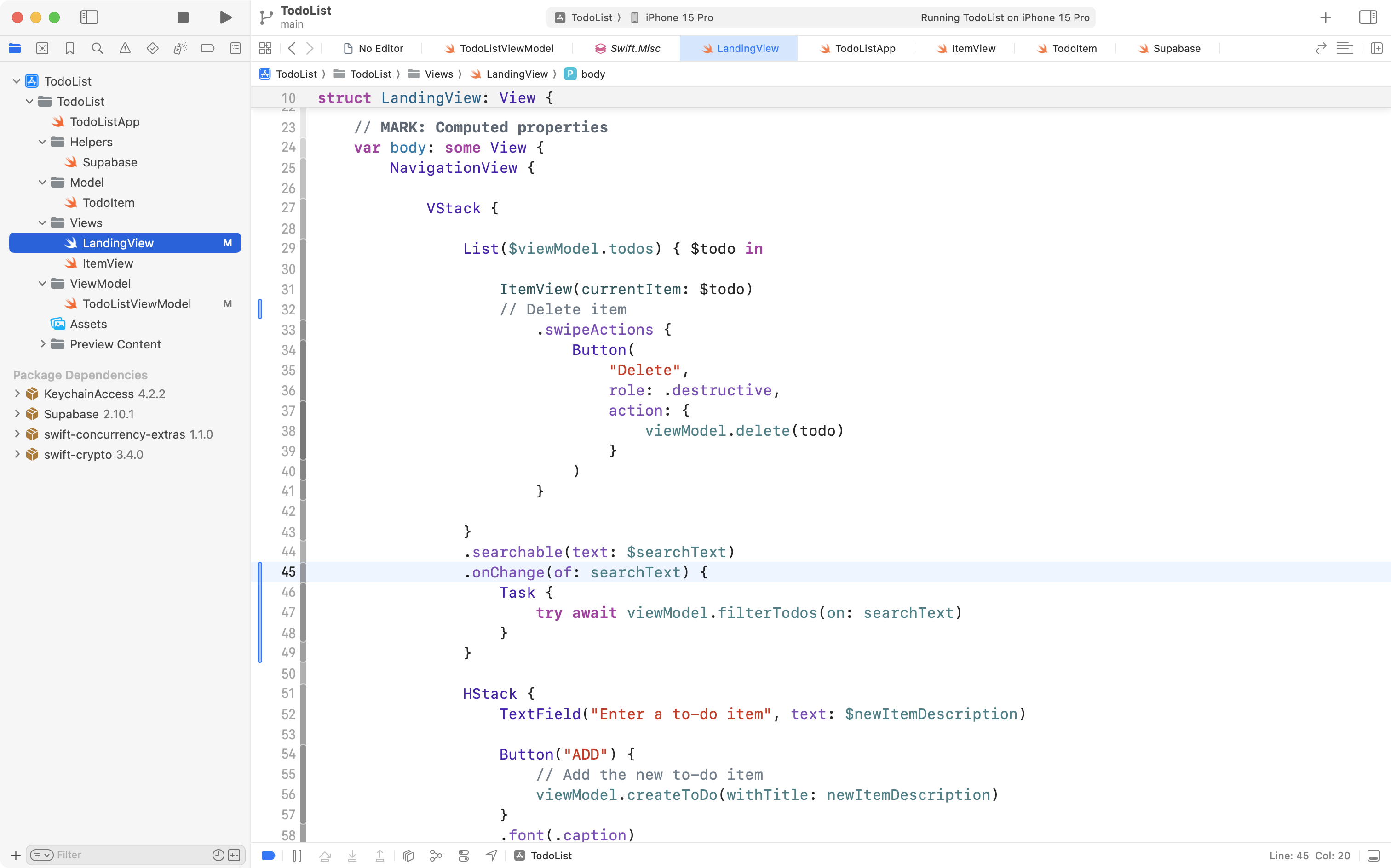1391x868 pixels.
Task: Open the Find navigator
Action: (97, 48)
